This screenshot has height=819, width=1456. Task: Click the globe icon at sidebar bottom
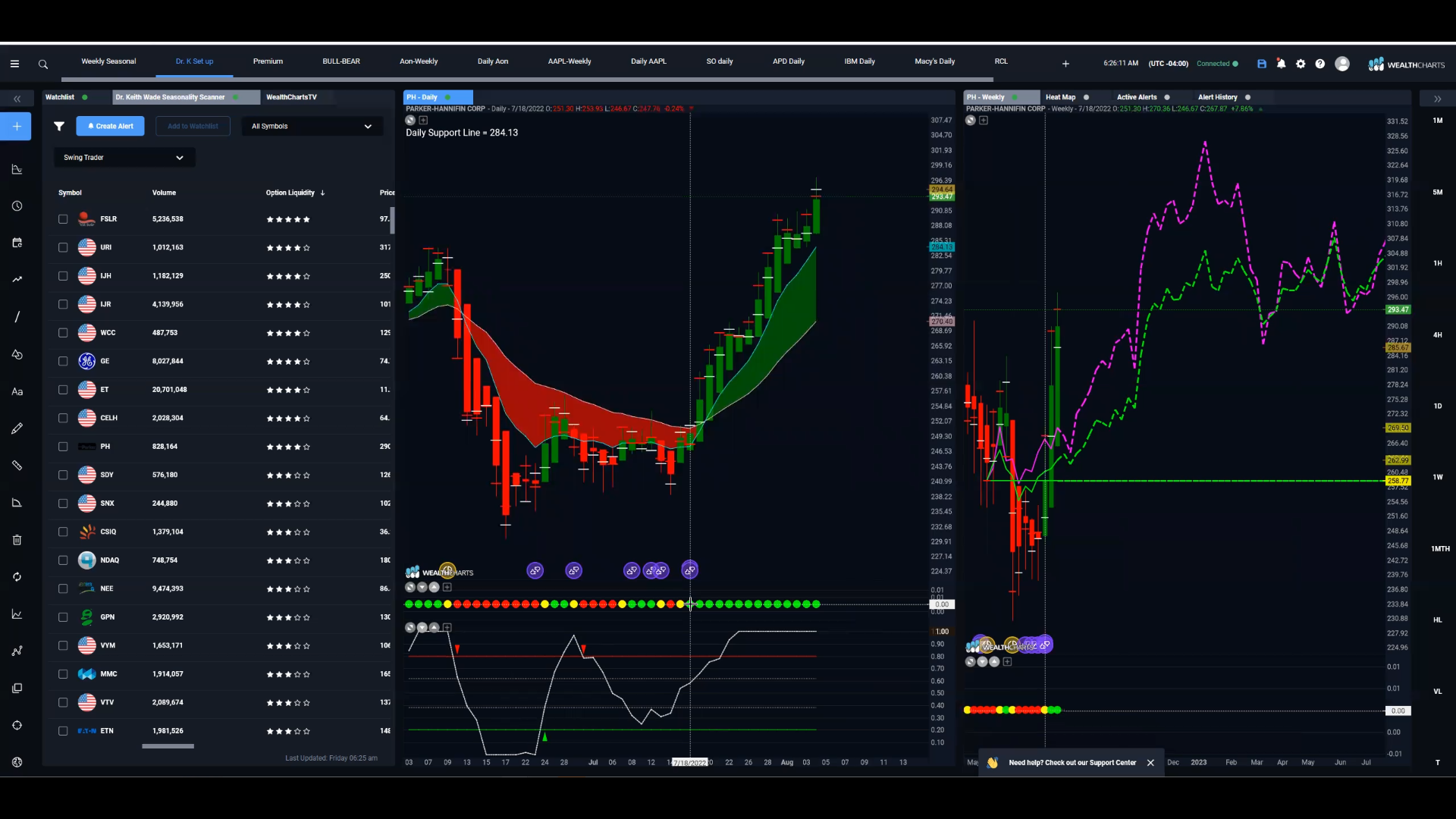click(x=17, y=762)
